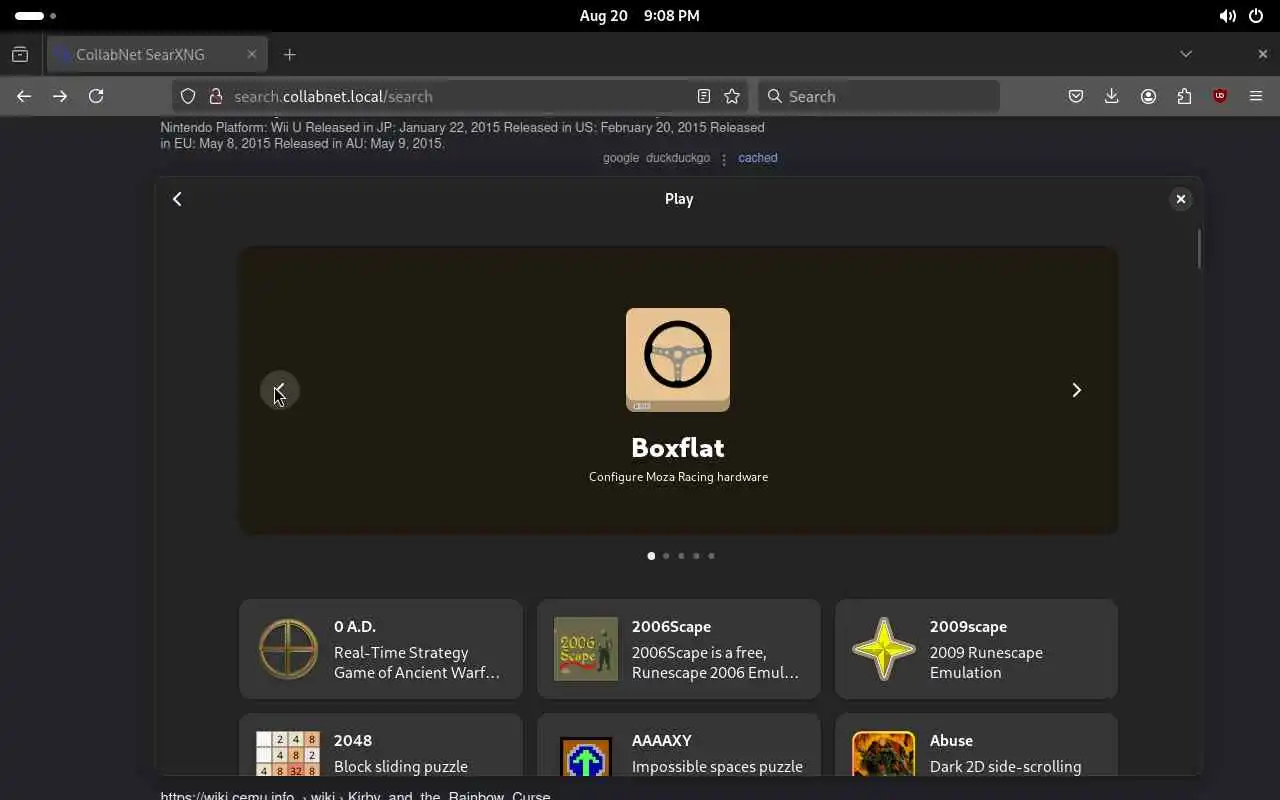Click the Play overlay scrollbar
Screen dimensions: 1280x800
(x=1198, y=249)
